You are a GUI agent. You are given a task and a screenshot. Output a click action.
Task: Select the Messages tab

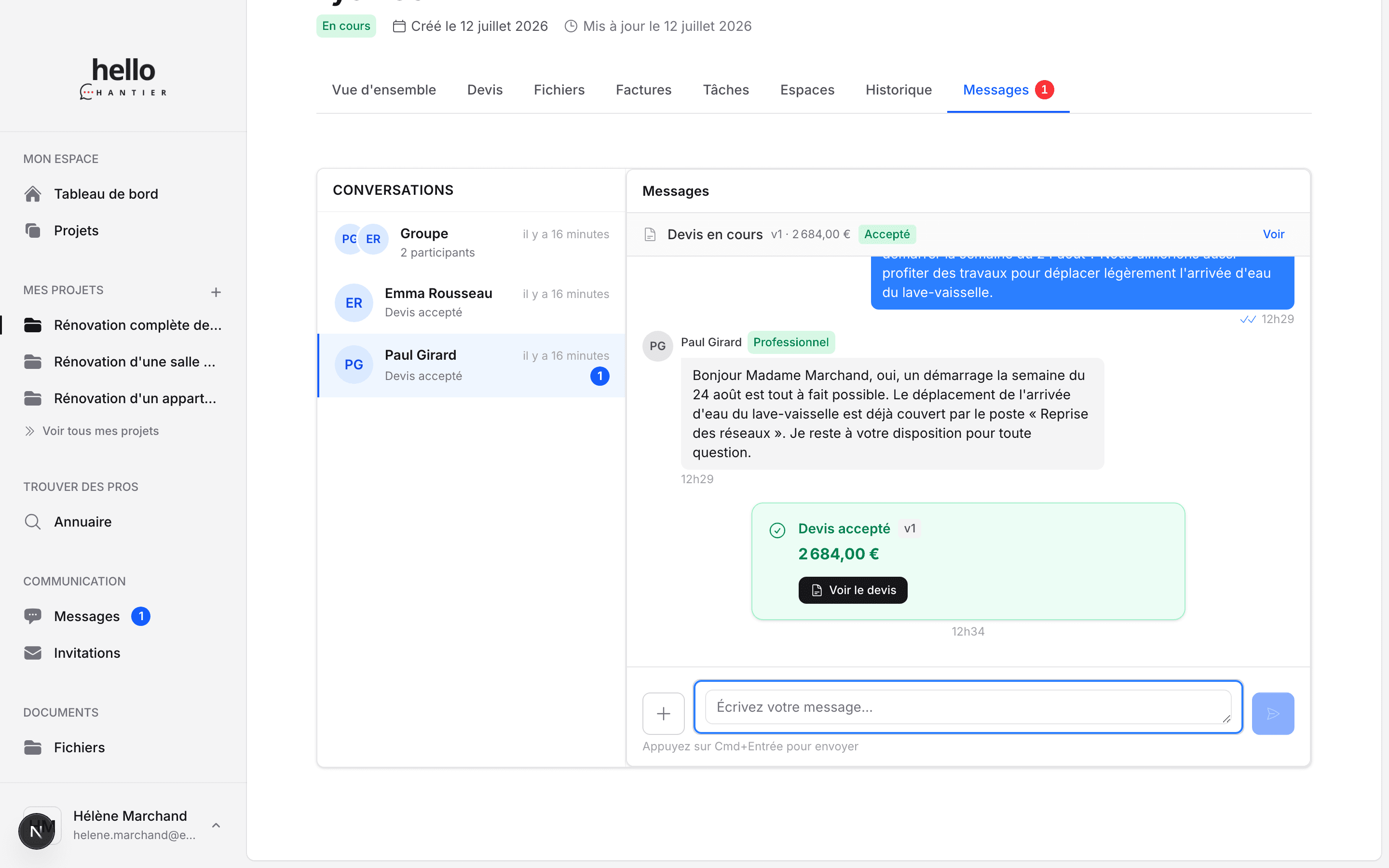point(1008,90)
